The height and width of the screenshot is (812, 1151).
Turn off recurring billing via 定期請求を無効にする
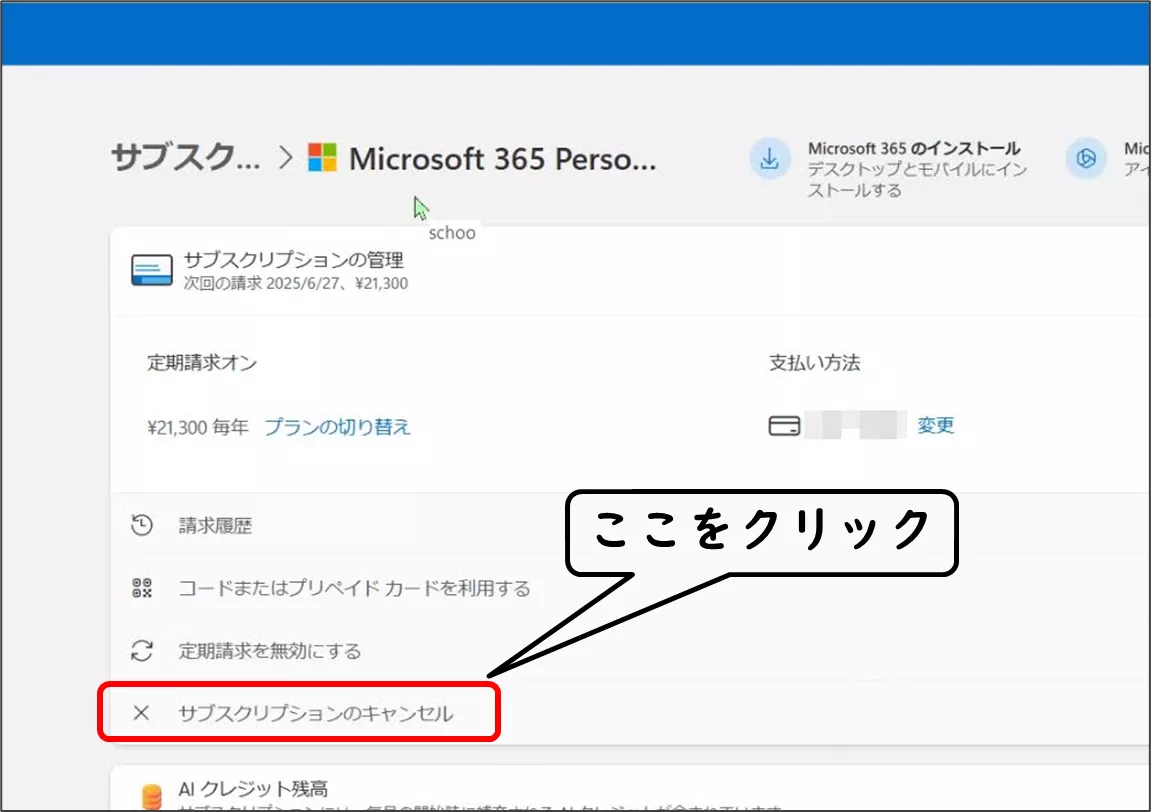click(269, 651)
